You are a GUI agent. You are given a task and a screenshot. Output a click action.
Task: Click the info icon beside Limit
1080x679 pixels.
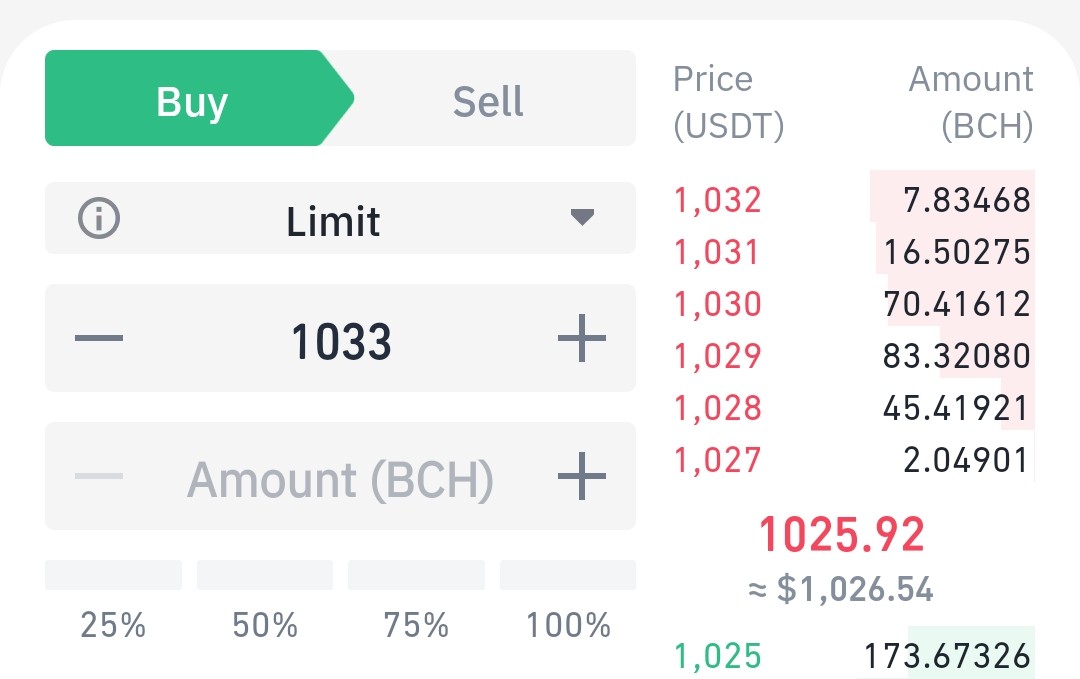tap(98, 218)
